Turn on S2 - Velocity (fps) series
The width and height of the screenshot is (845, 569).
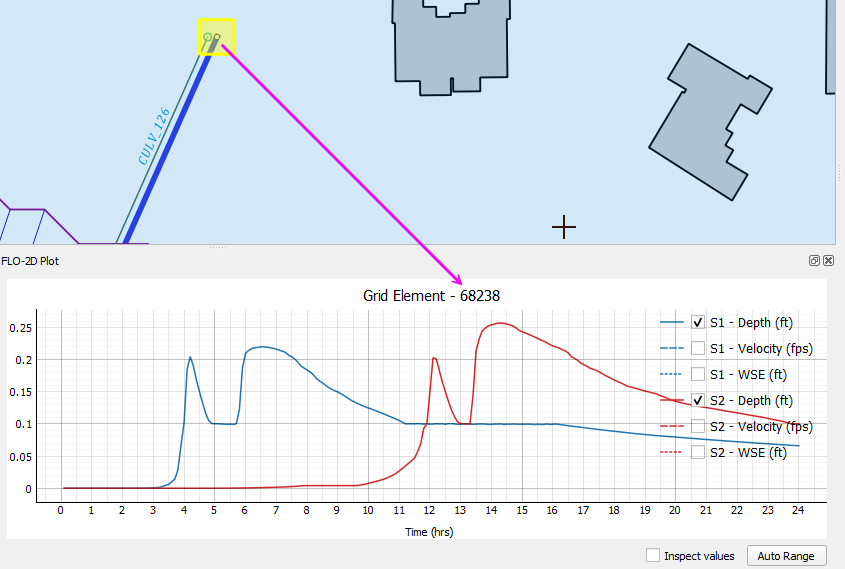[x=698, y=426]
